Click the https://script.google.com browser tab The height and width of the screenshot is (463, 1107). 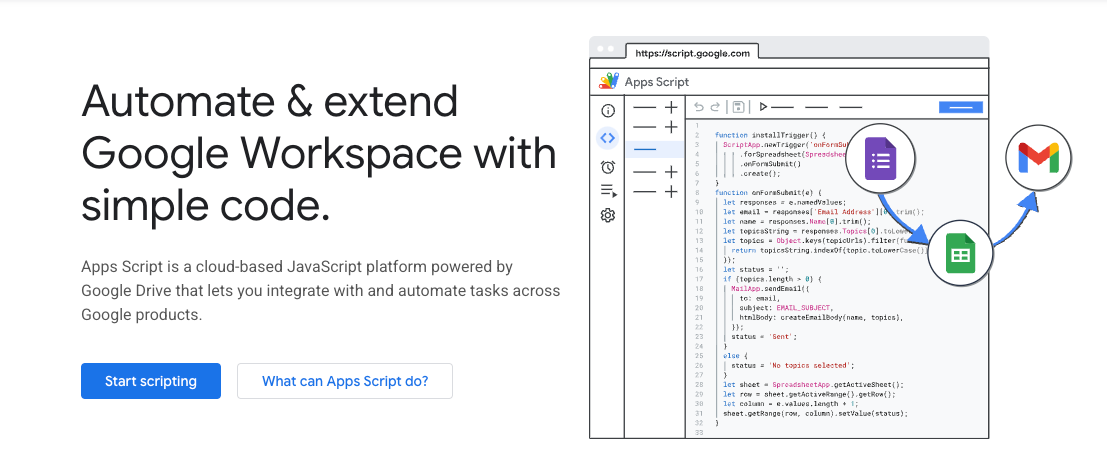(692, 53)
